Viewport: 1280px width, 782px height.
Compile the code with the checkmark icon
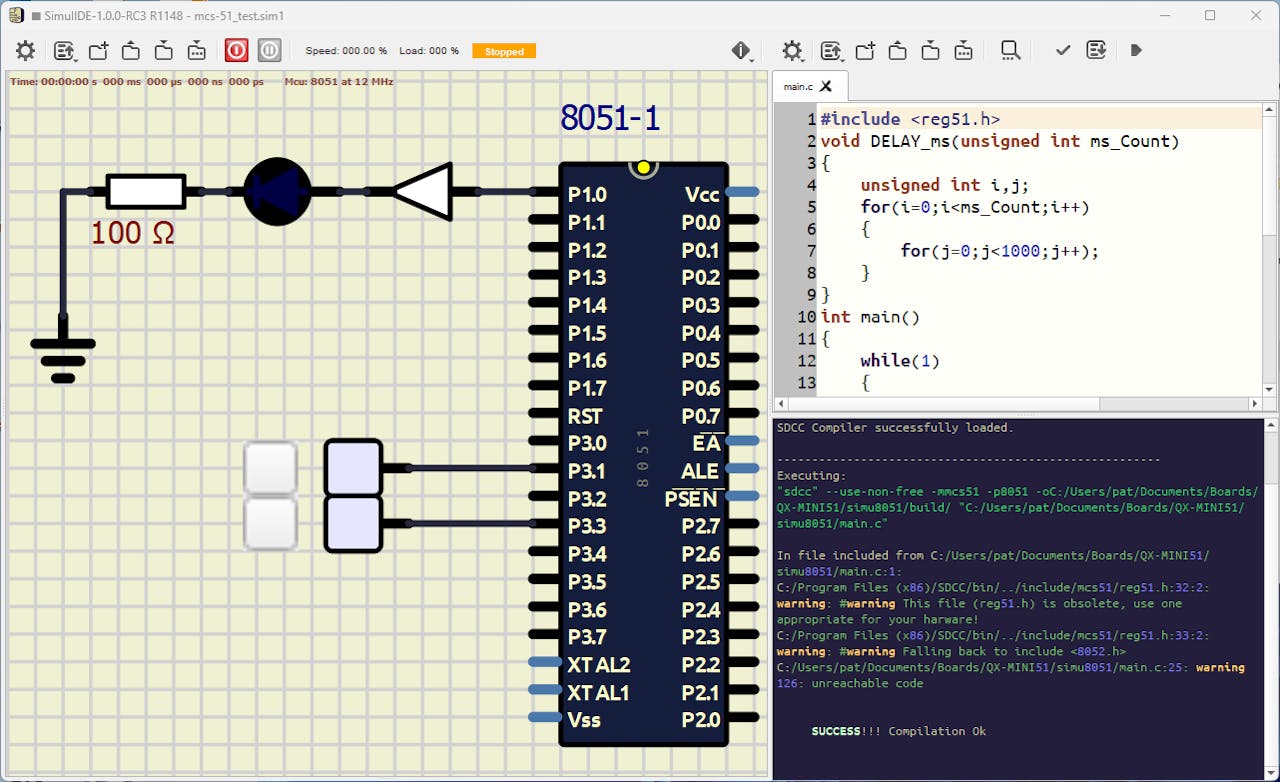tap(1063, 51)
